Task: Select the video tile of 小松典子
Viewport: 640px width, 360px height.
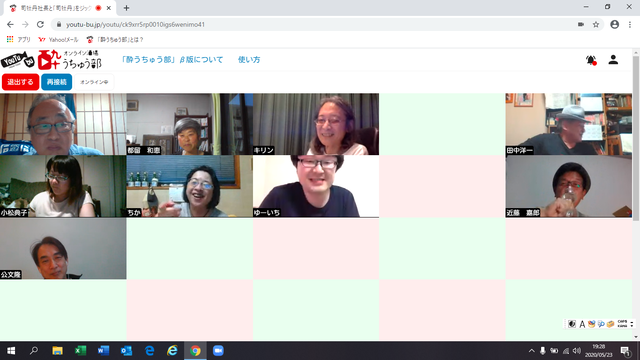Action: point(63,186)
